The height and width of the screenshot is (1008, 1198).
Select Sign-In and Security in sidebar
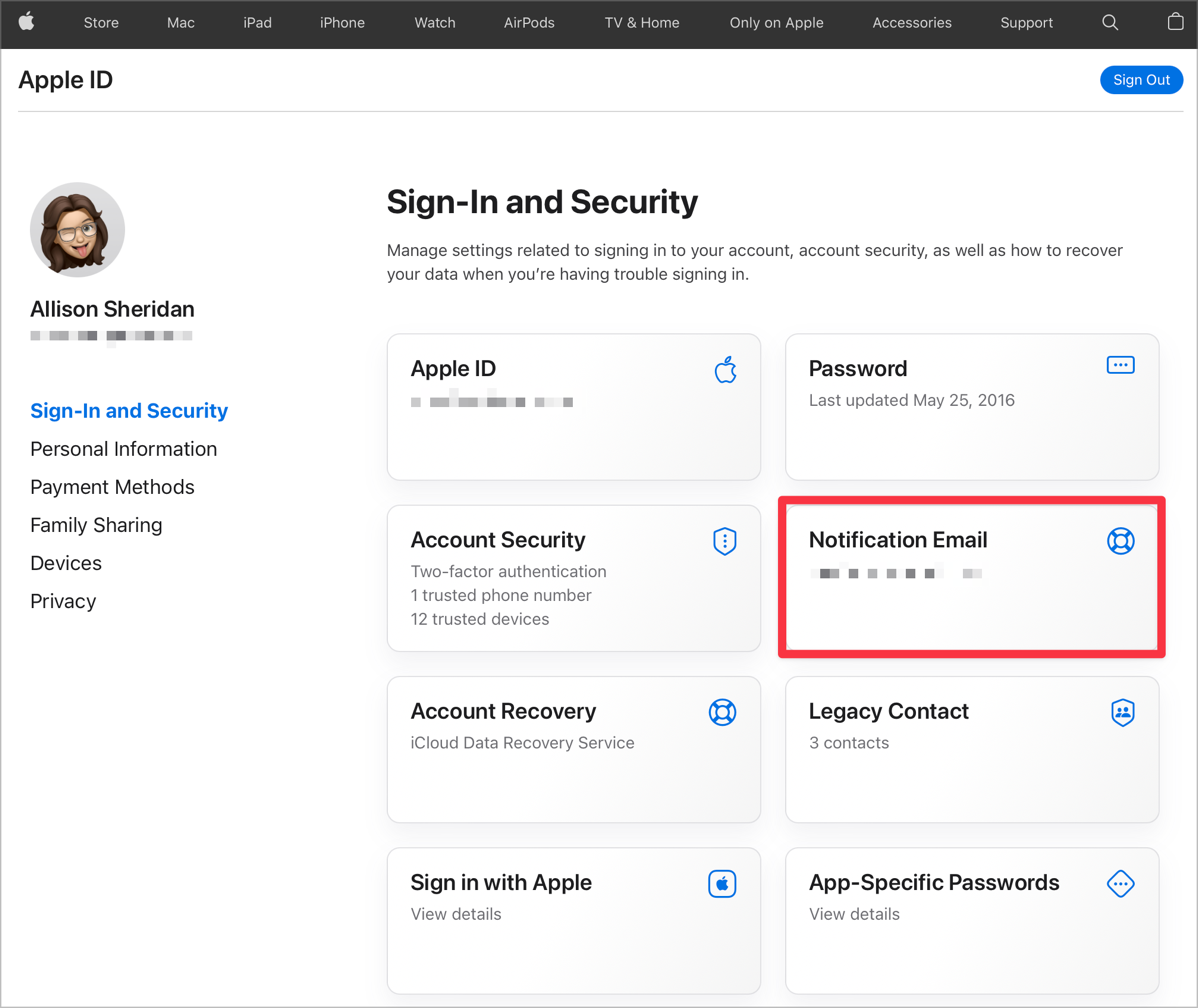point(129,410)
